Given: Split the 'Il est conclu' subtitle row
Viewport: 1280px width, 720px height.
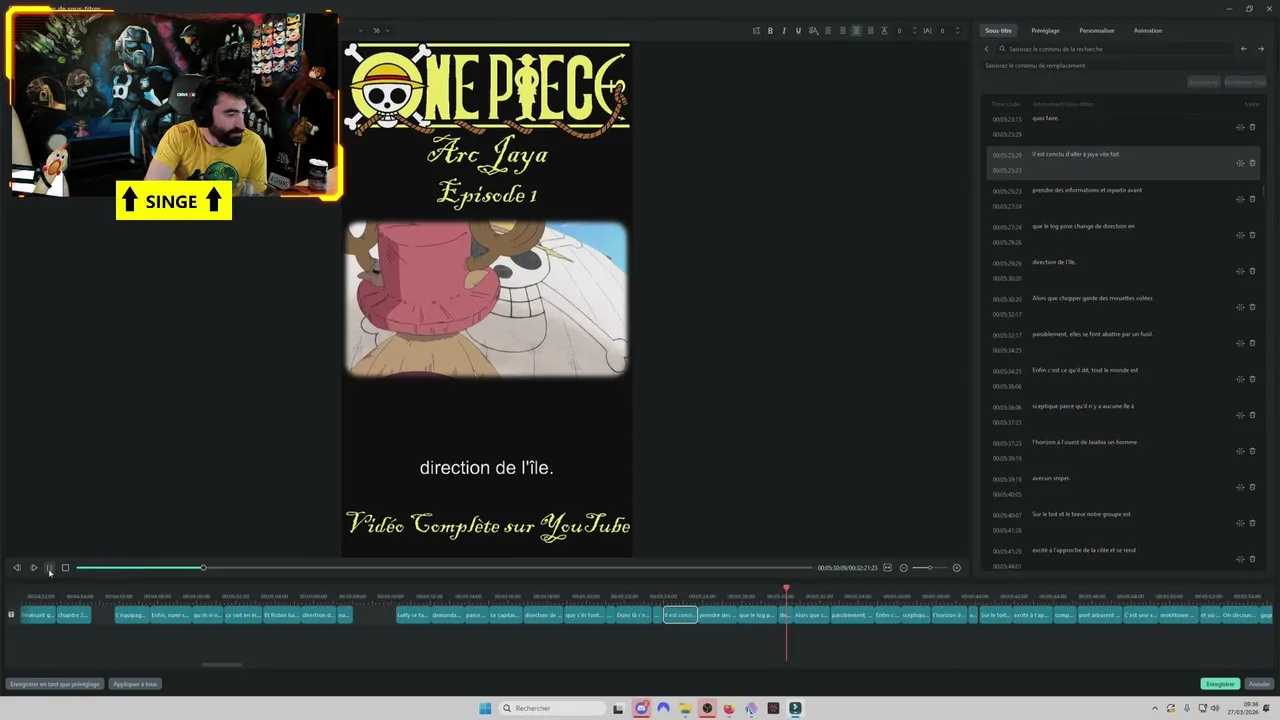Looking at the screenshot, I should click(x=1240, y=163).
